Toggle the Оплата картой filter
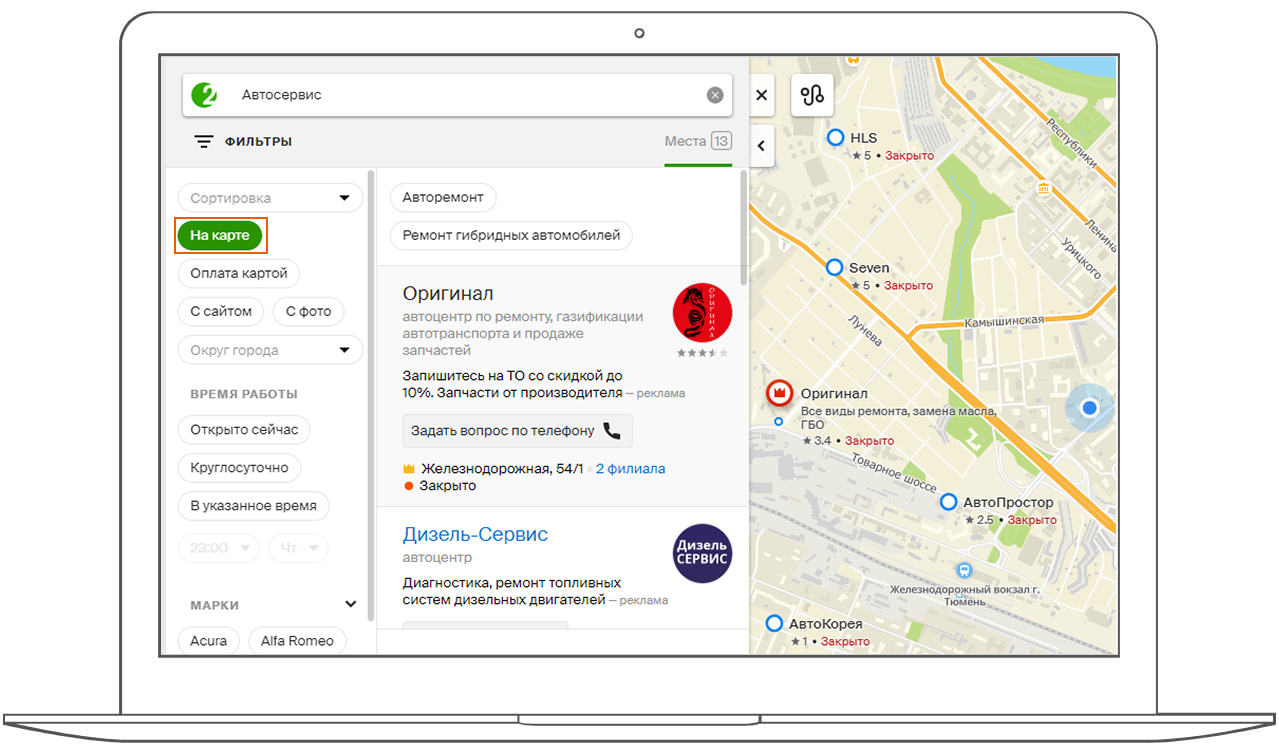1279x750 pixels. point(239,273)
